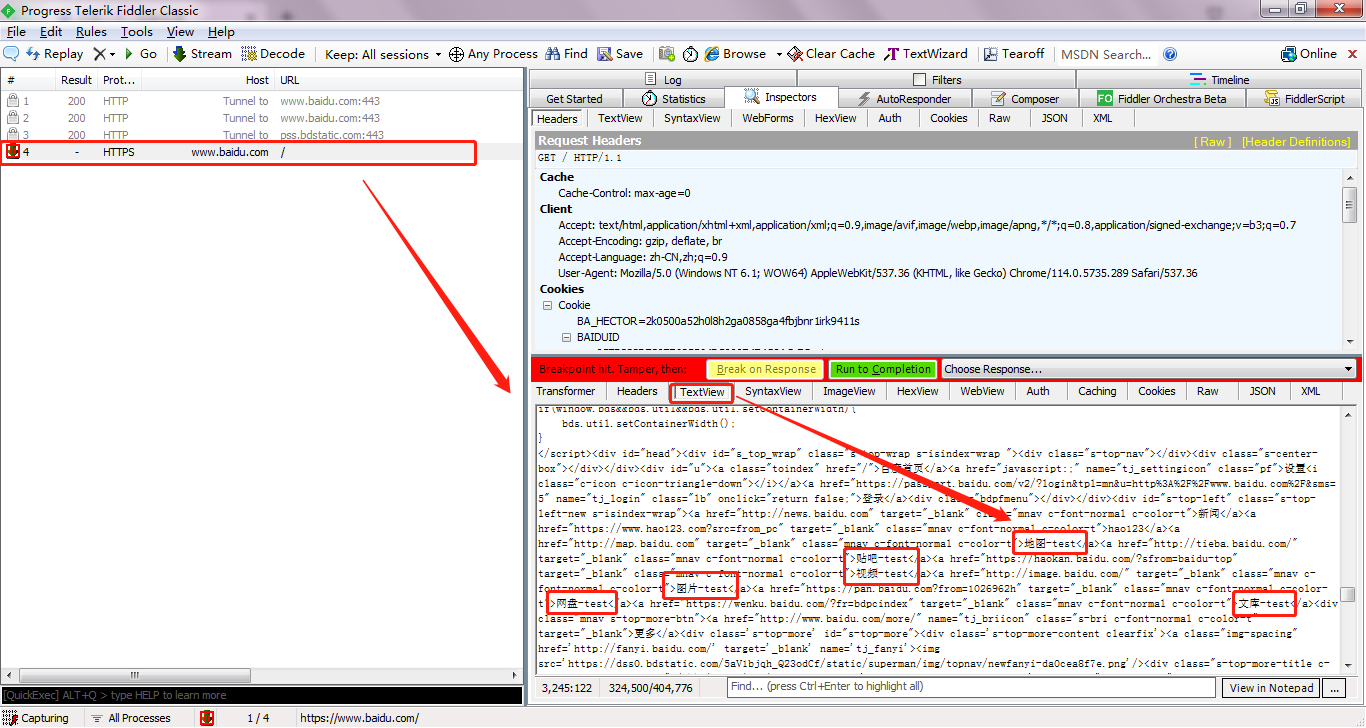The image size is (1366, 728).
Task: Click the ellipsis button beside View in Notepad
Action: tap(1334, 688)
